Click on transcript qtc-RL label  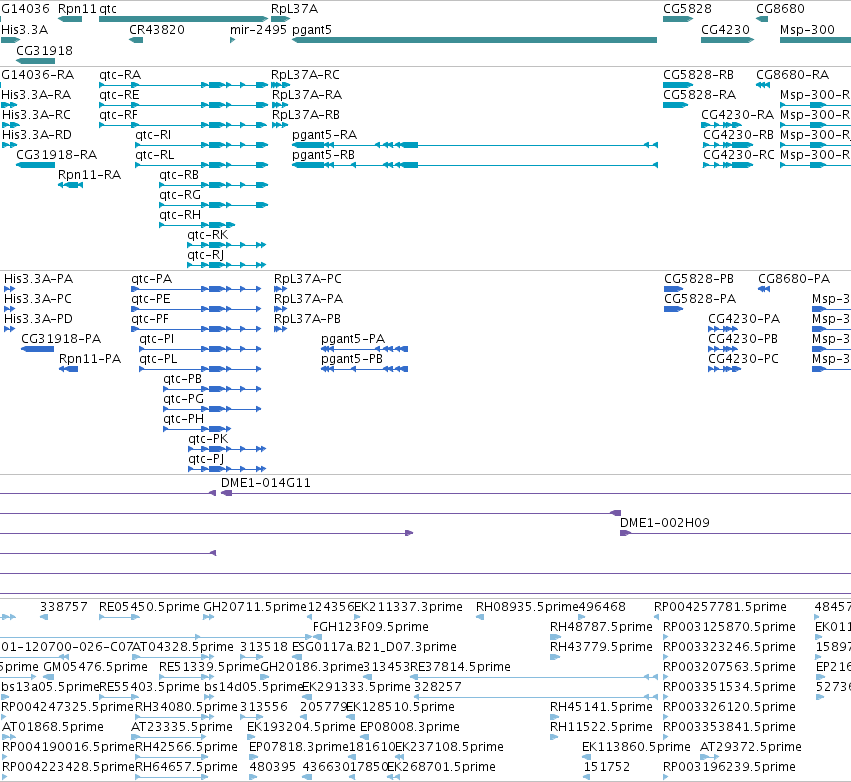155,155
